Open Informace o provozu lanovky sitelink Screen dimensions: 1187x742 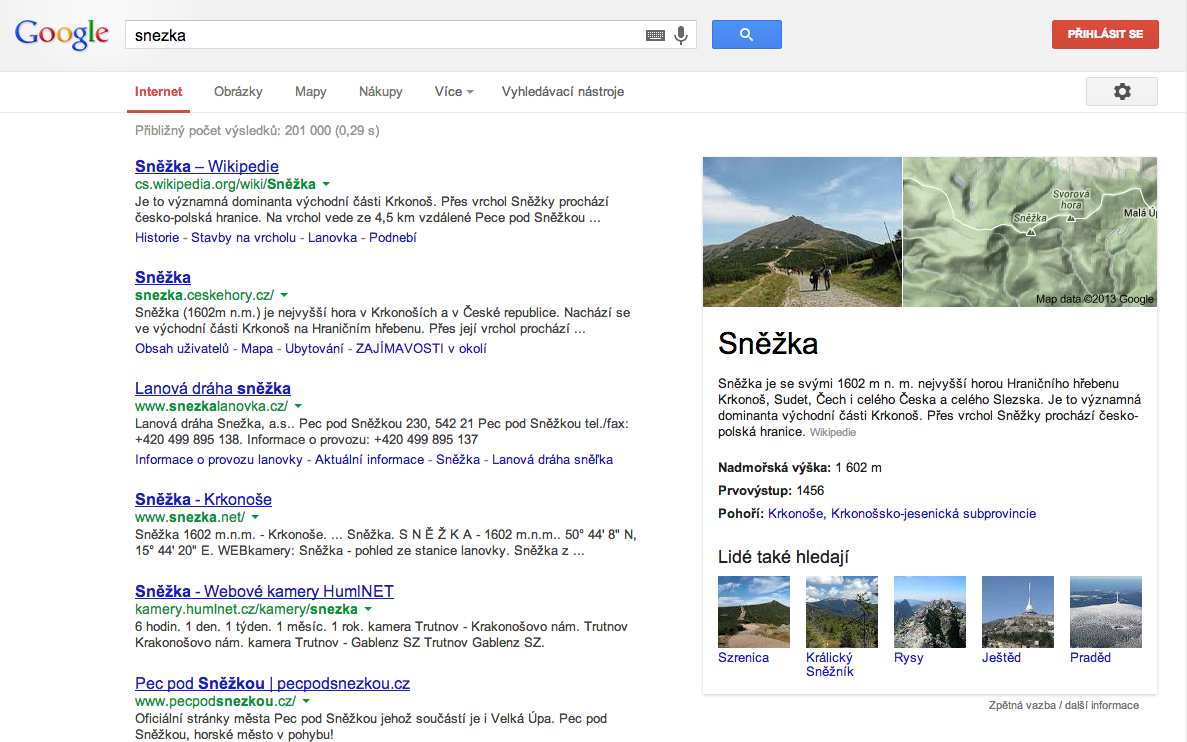click(218, 460)
